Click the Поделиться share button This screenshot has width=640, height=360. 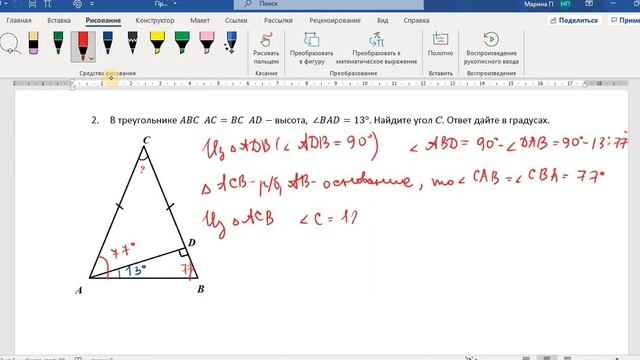tap(574, 20)
